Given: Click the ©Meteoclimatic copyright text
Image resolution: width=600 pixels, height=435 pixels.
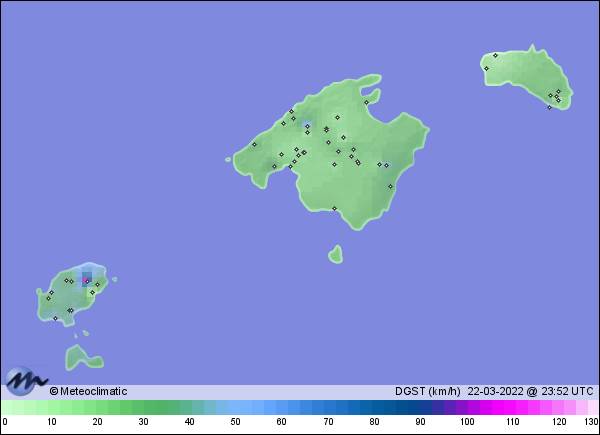Looking at the screenshot, I should coord(88,391).
